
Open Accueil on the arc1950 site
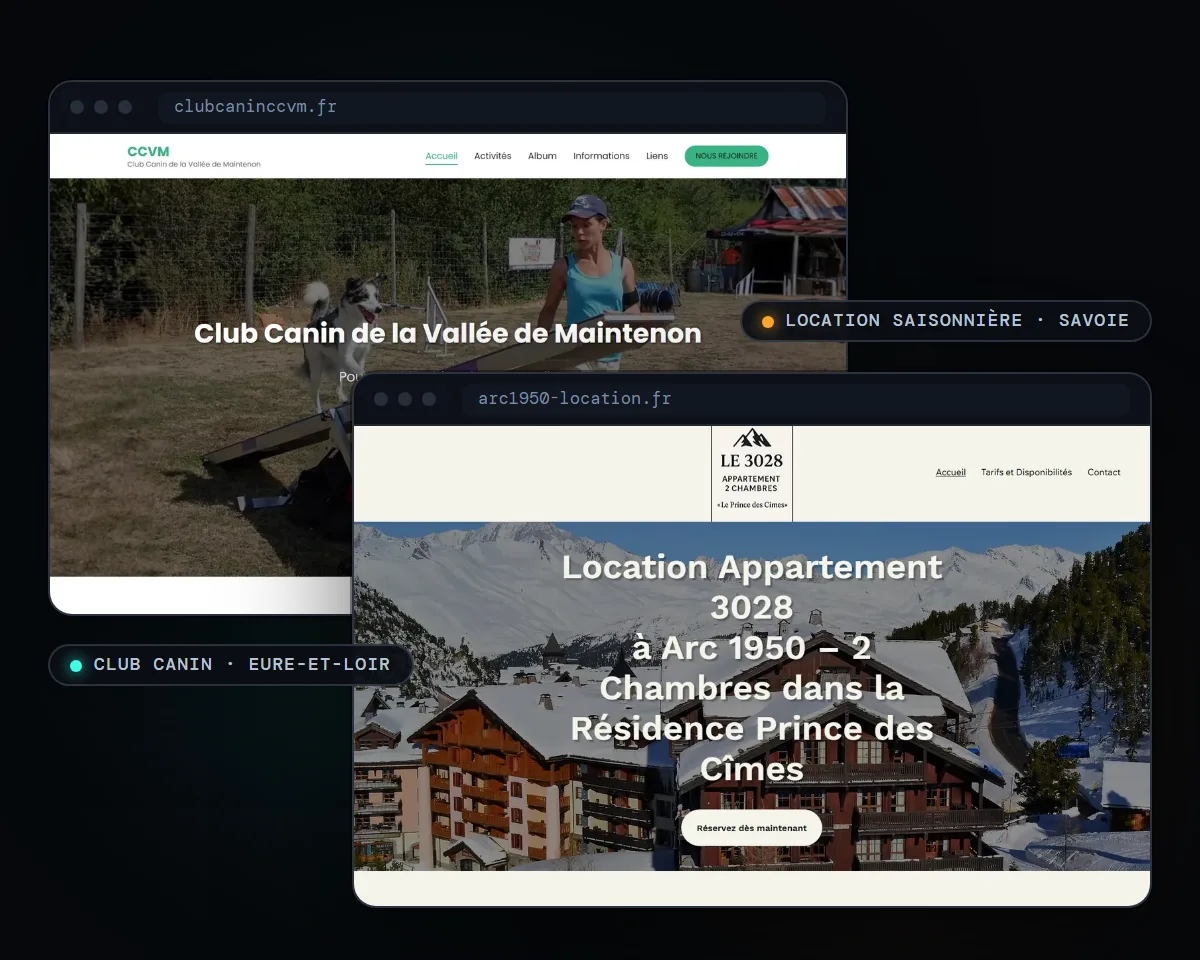pyautogui.click(x=951, y=472)
